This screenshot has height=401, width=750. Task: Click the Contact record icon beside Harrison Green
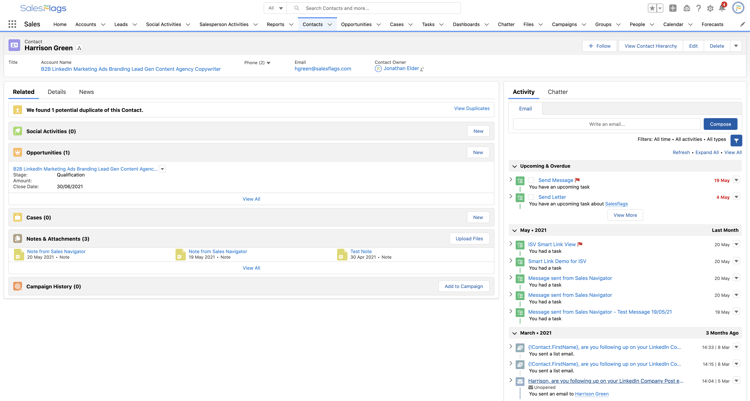(14, 45)
